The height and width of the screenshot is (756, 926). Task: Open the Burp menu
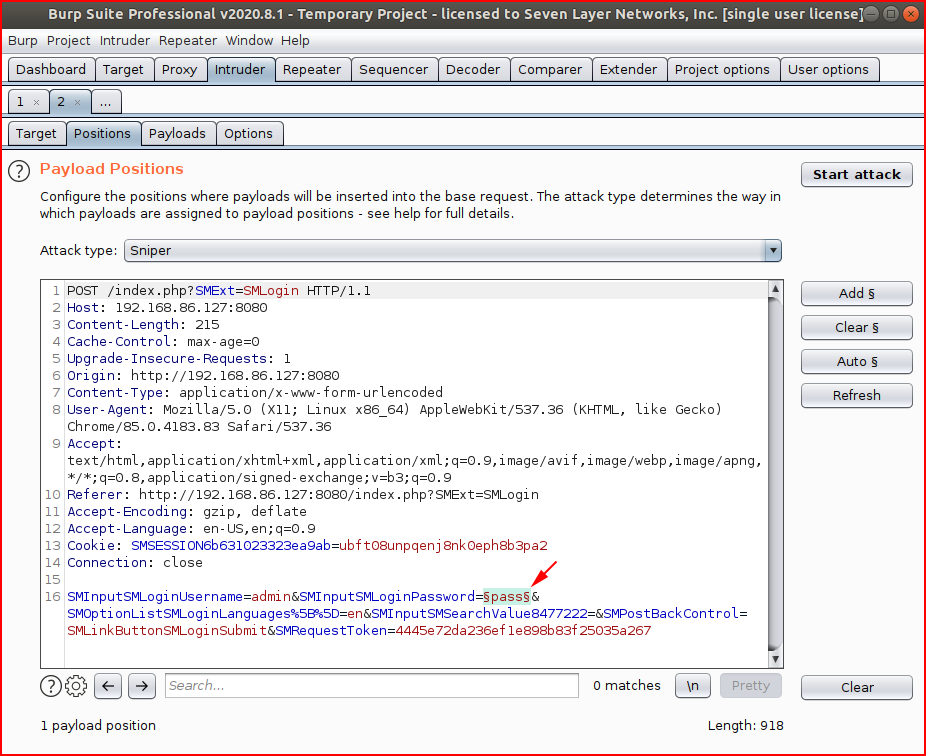pyautogui.click(x=23, y=41)
